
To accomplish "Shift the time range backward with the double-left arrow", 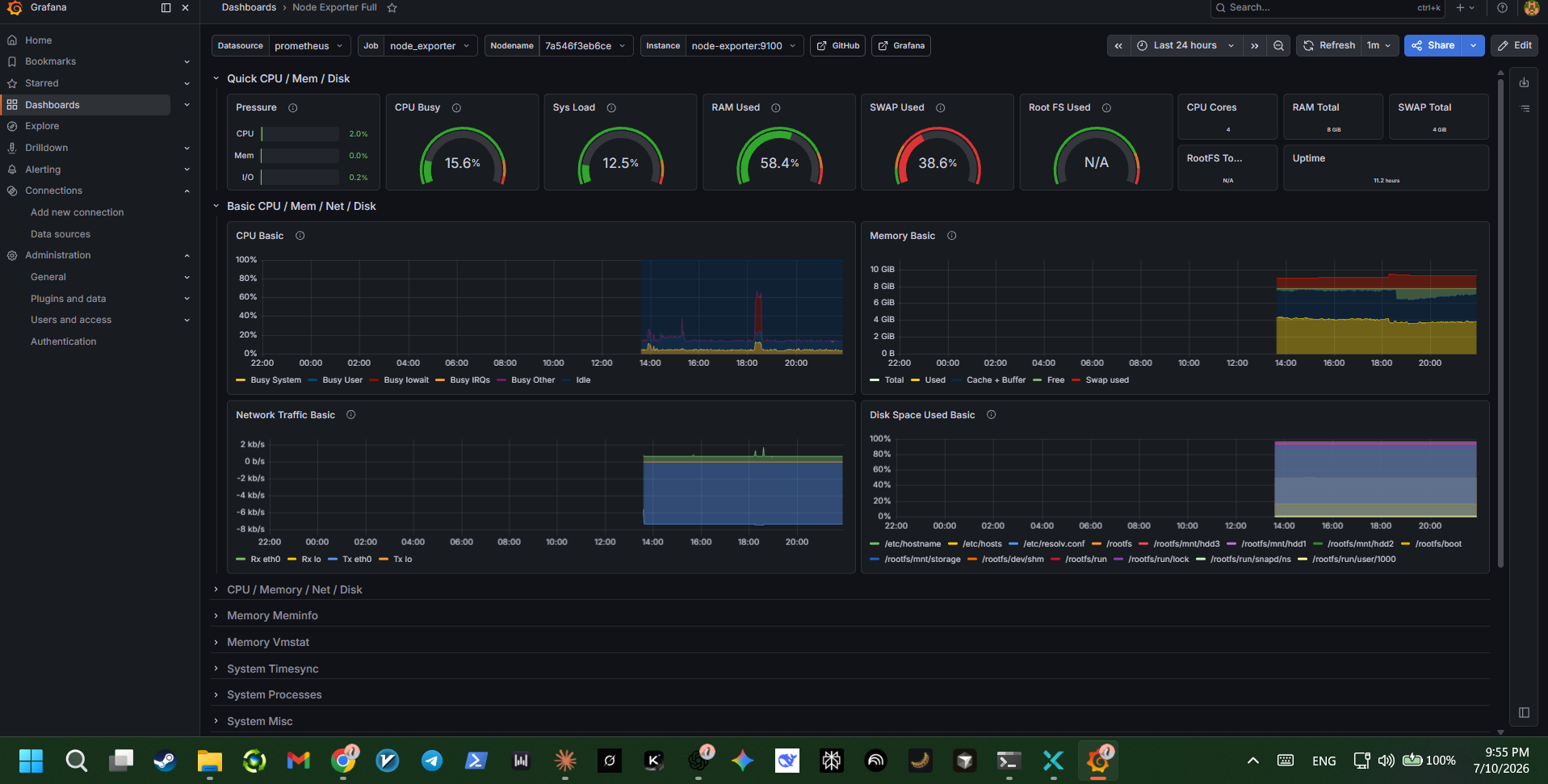I will coord(1118,46).
